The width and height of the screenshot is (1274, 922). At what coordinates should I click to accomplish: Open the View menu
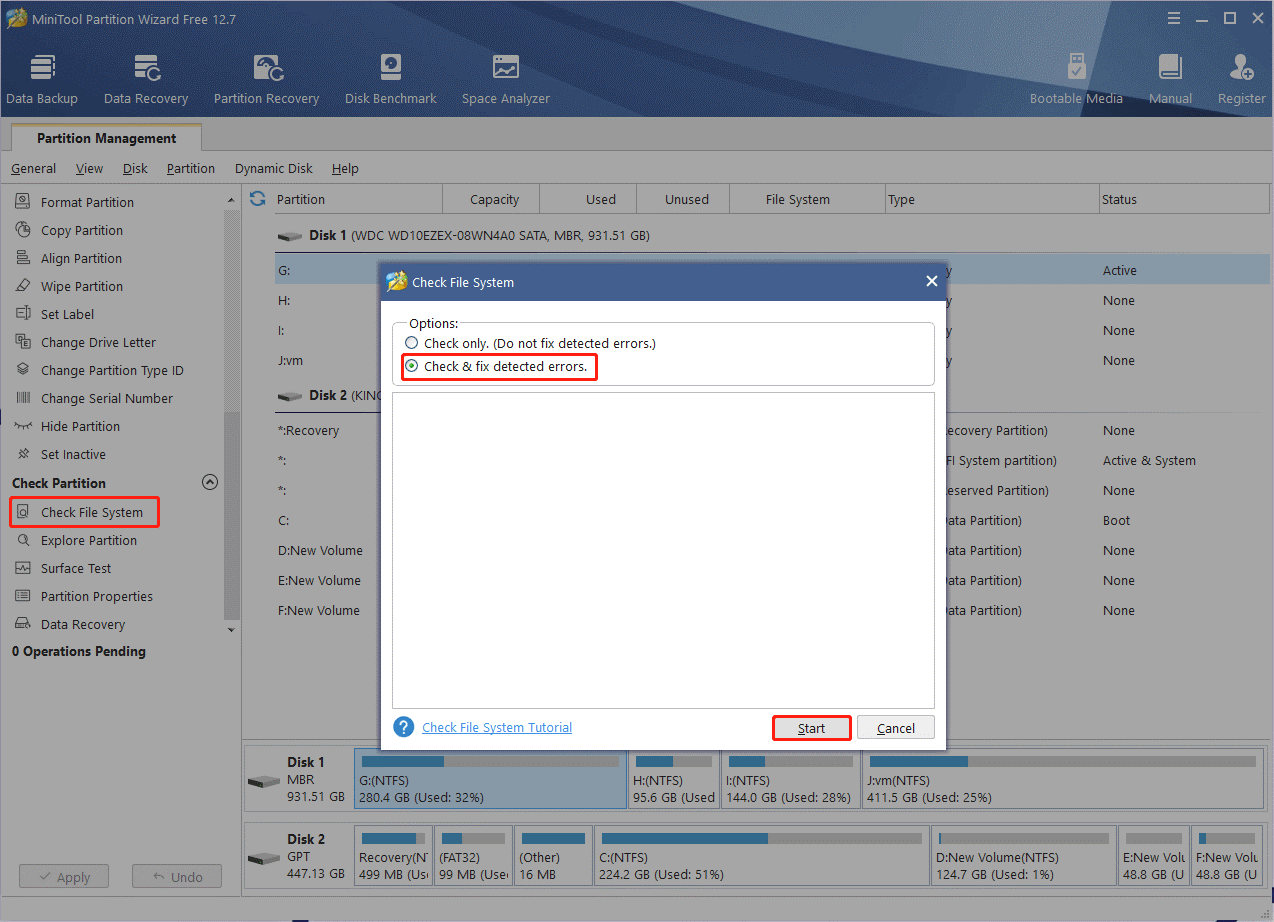click(x=89, y=168)
